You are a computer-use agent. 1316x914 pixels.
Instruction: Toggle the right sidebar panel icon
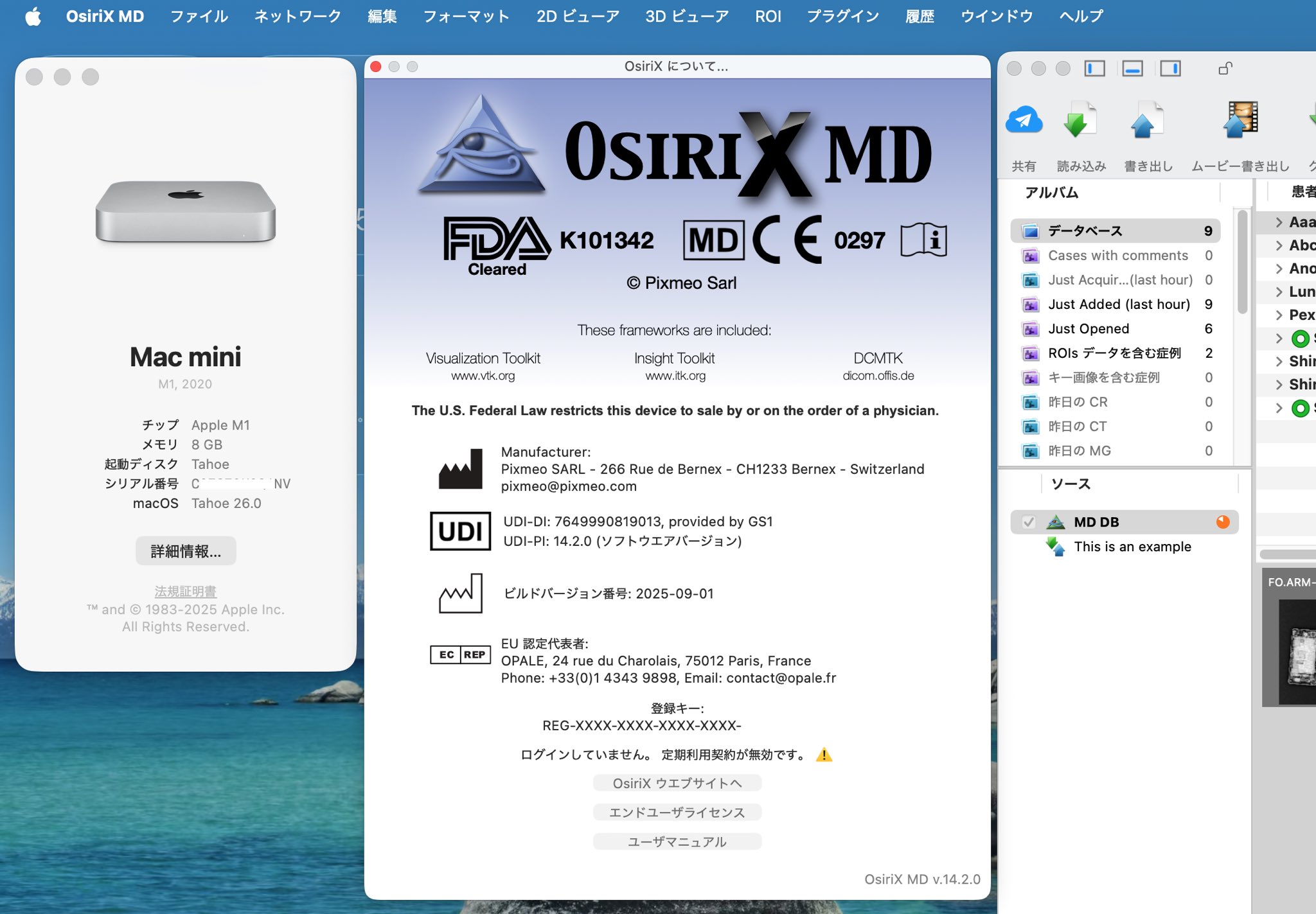[1170, 68]
